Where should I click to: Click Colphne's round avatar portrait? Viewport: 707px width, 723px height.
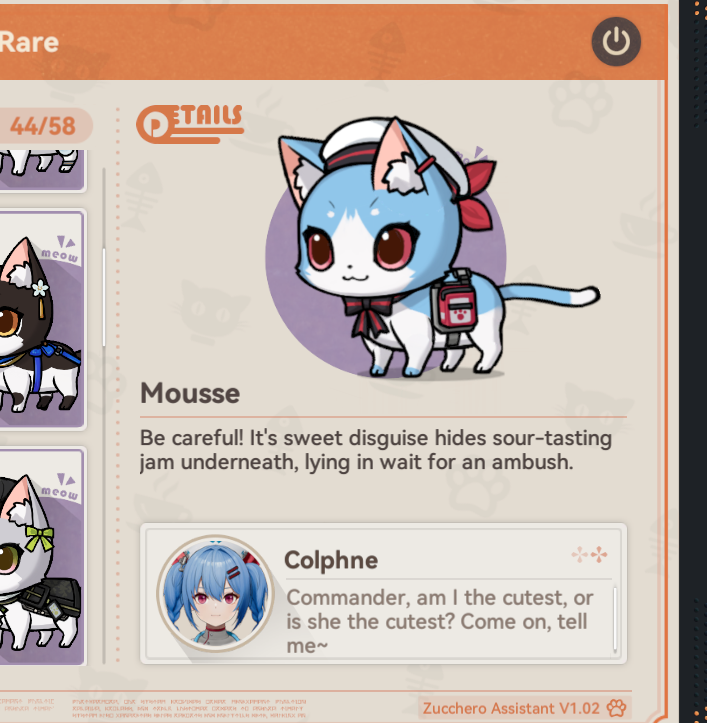pos(215,593)
